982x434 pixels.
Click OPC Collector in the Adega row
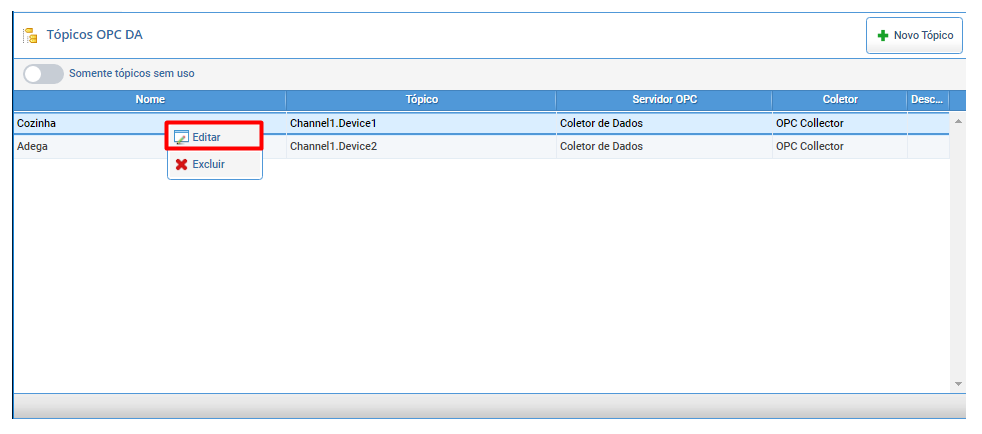[x=809, y=147]
